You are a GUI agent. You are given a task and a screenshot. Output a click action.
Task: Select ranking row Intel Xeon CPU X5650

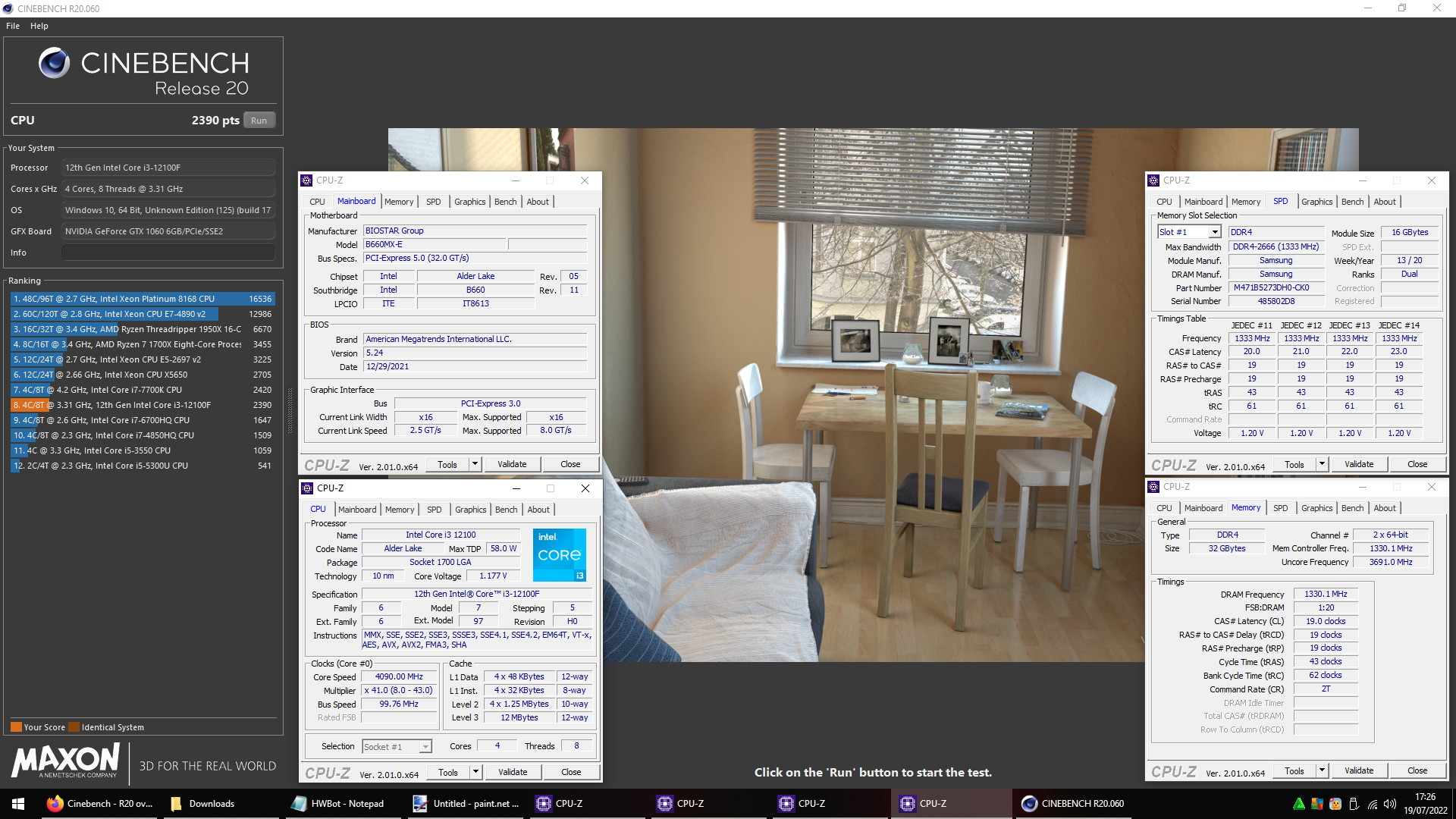[143, 375]
